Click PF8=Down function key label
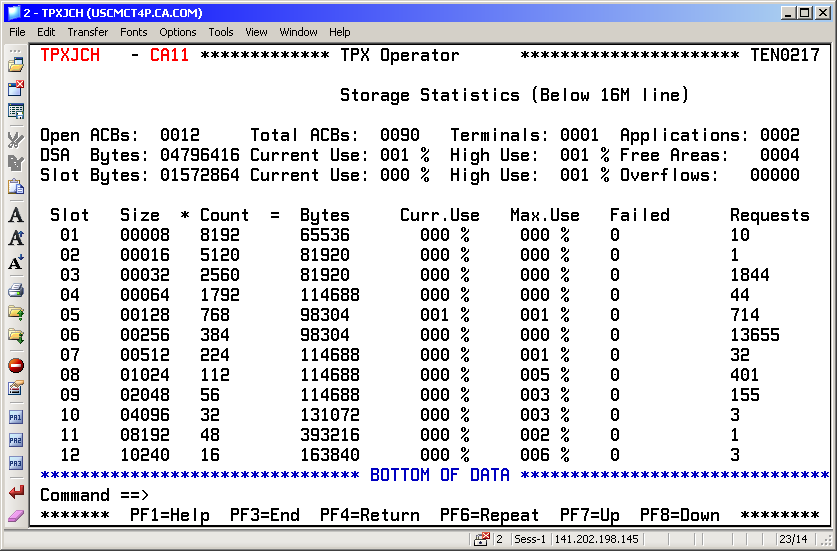Image resolution: width=837 pixels, height=551 pixels. (680, 516)
